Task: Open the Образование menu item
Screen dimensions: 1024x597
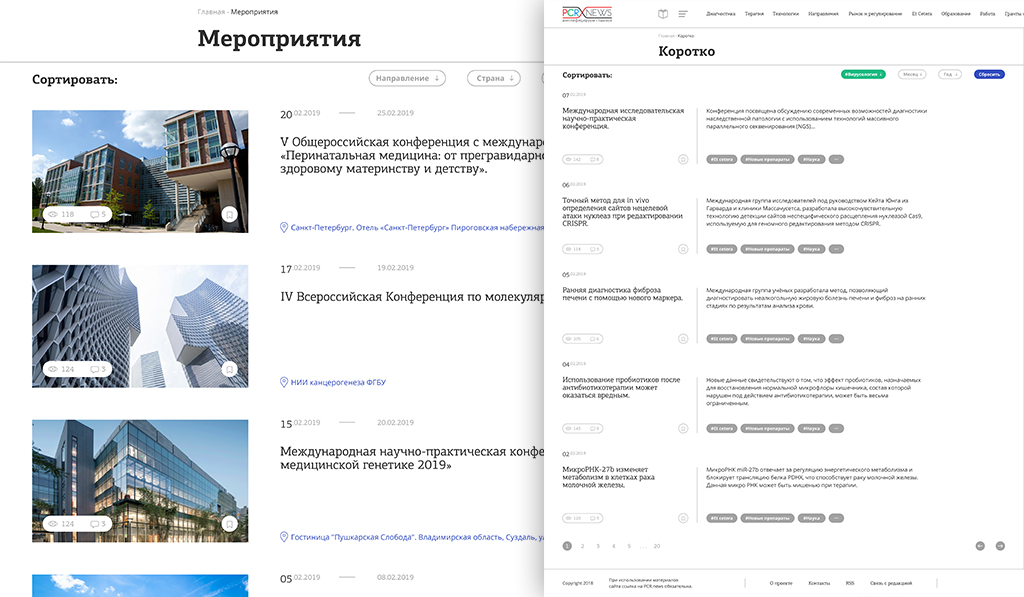Action: pos(955,14)
